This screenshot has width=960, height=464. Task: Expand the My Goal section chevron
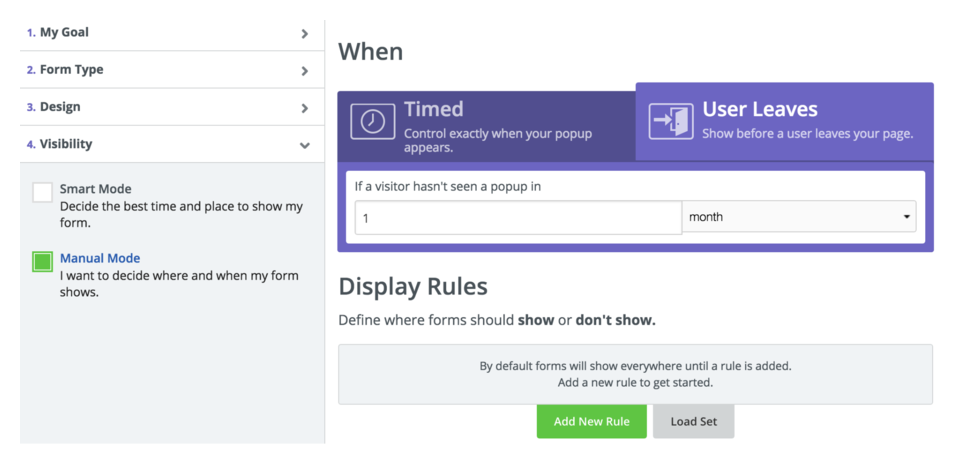pyautogui.click(x=304, y=34)
